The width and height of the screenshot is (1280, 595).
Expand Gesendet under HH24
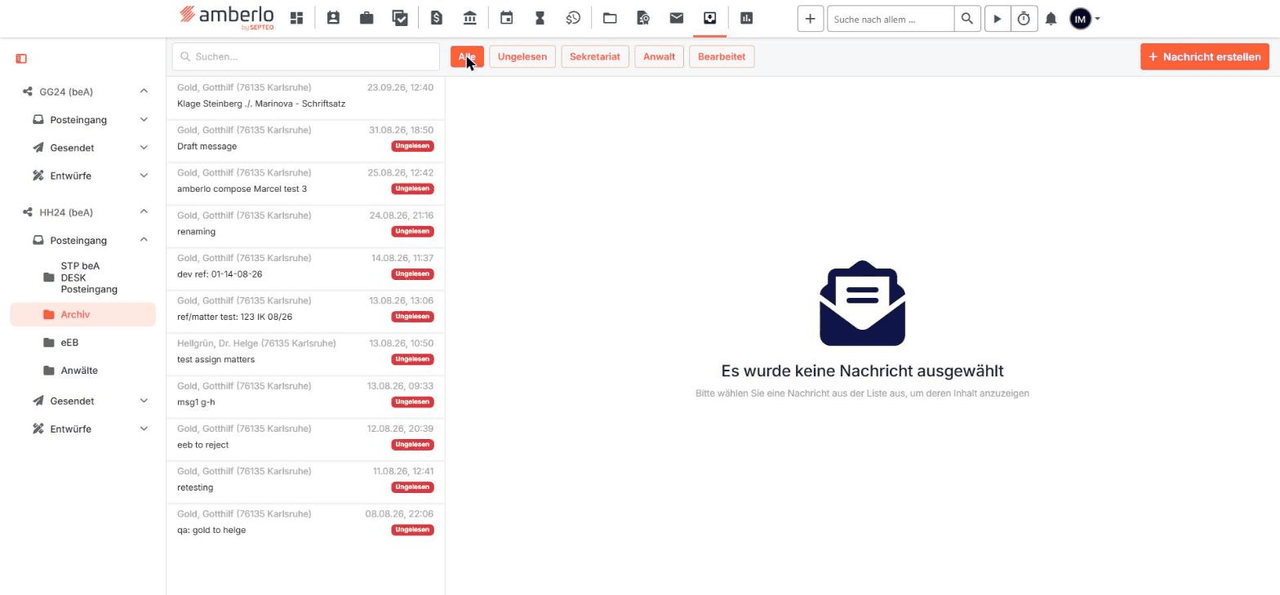[x=143, y=401]
